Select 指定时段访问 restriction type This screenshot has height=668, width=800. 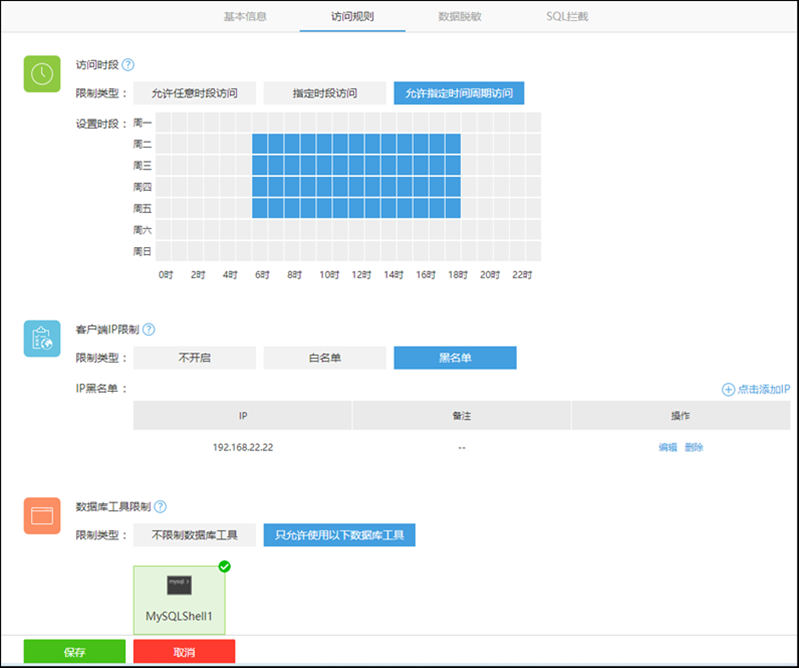pyautogui.click(x=324, y=93)
